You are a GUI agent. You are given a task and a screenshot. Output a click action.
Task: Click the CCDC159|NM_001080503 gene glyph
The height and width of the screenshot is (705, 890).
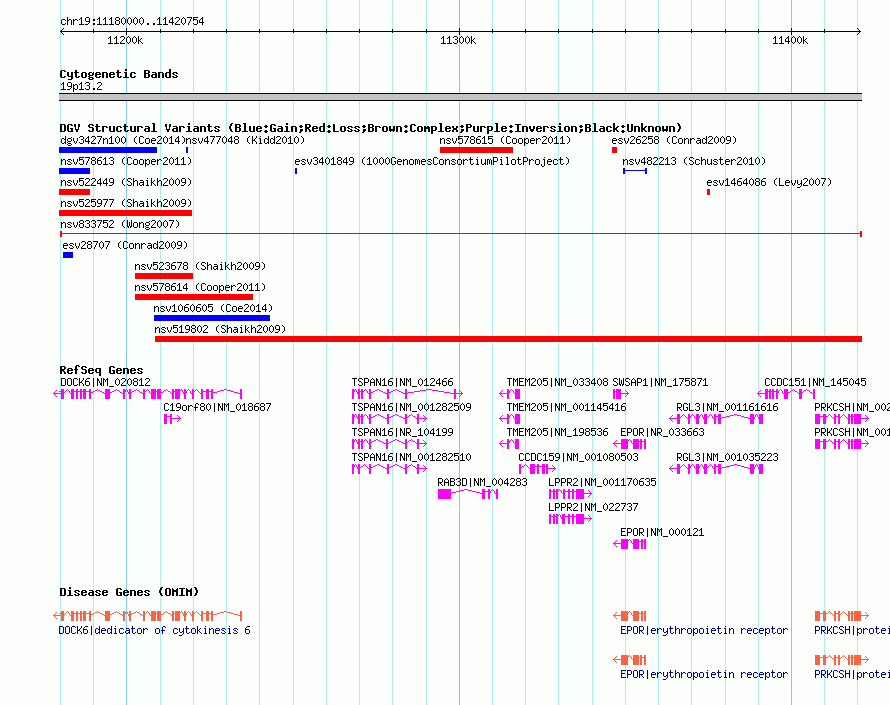(537, 469)
